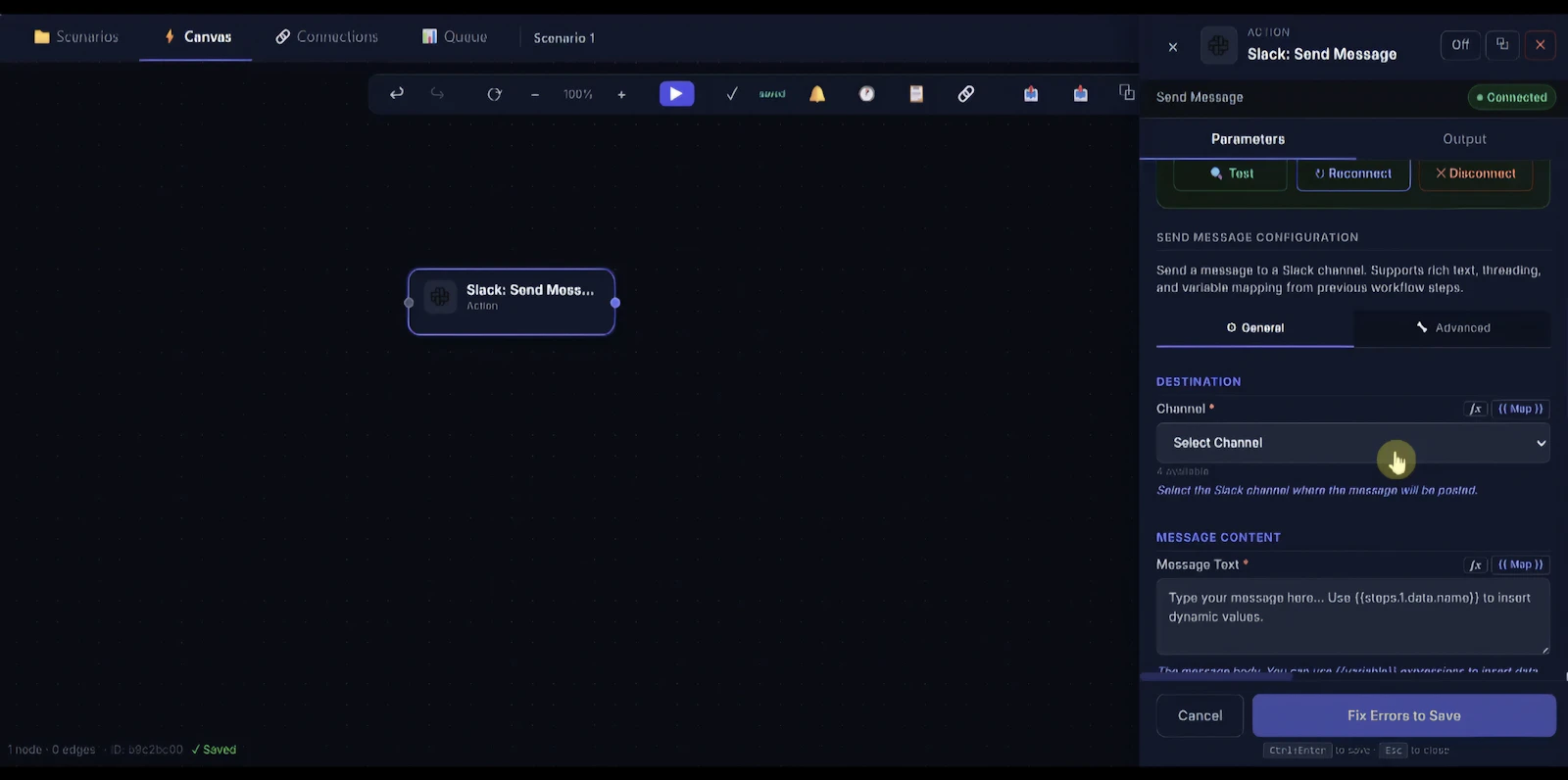This screenshot has height=780, width=1568.
Task: Toggle Map mode for Channel field
Action: coord(1520,409)
